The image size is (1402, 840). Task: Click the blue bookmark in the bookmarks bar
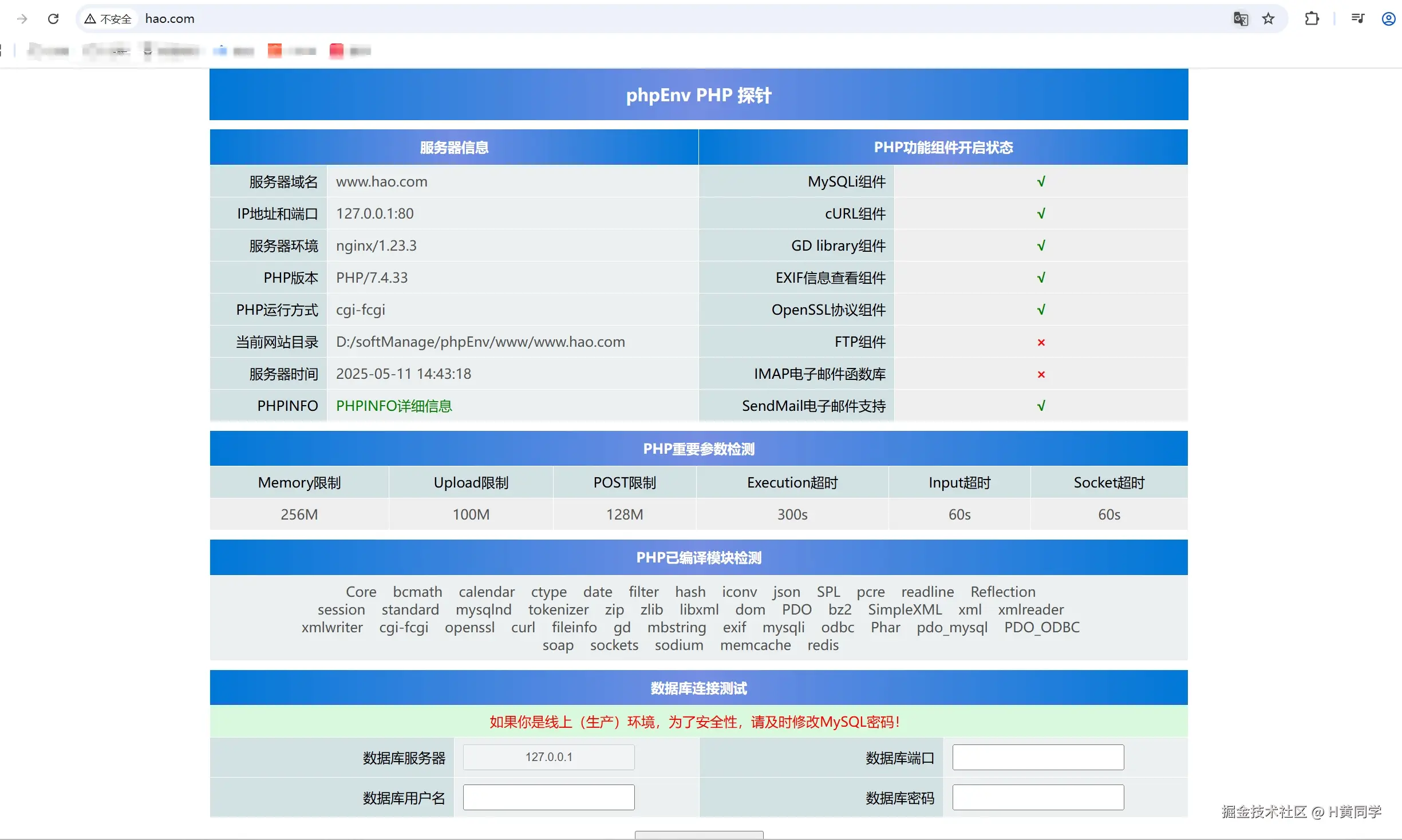(220, 51)
